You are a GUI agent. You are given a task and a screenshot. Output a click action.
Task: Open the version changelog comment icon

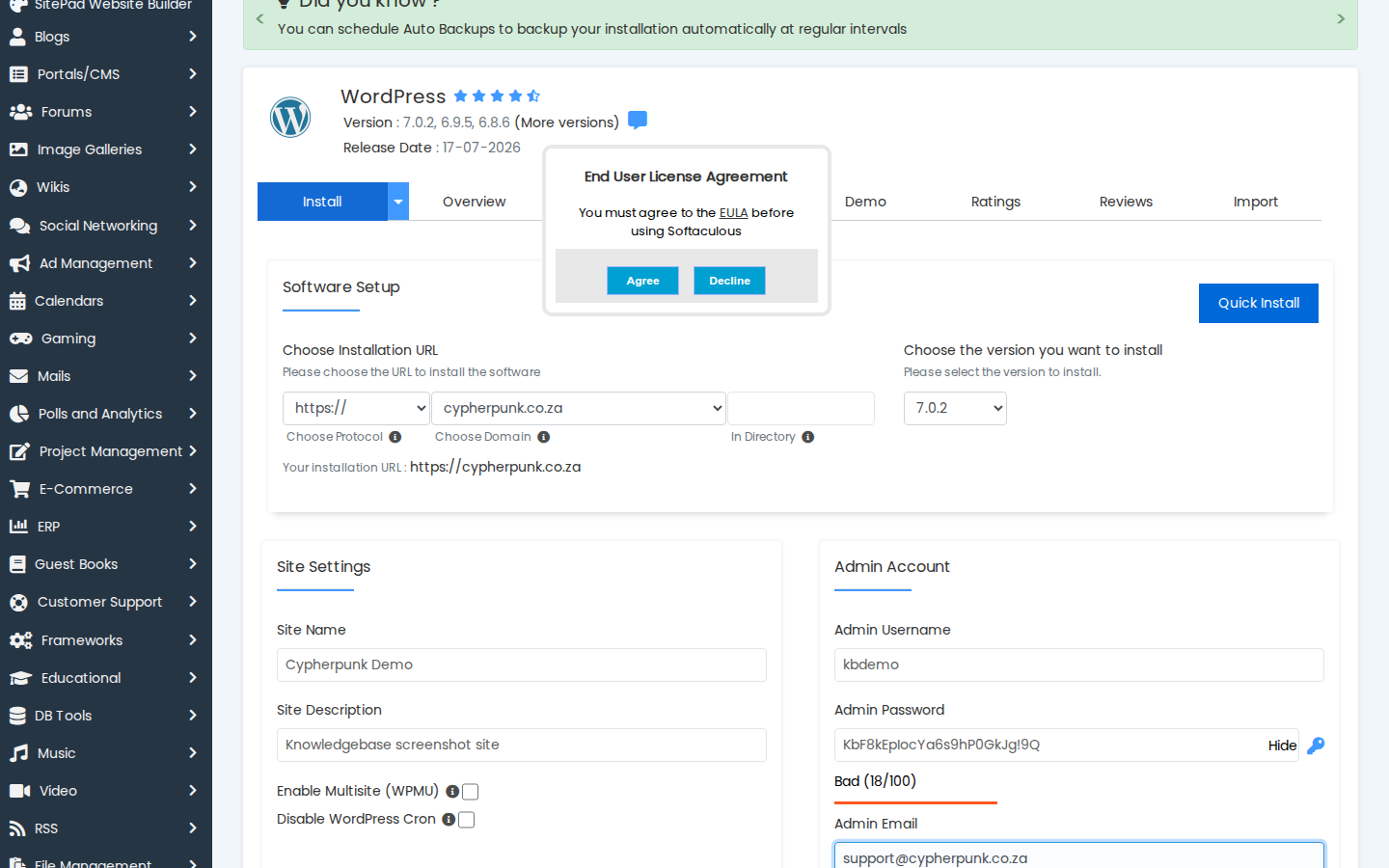pos(637,121)
